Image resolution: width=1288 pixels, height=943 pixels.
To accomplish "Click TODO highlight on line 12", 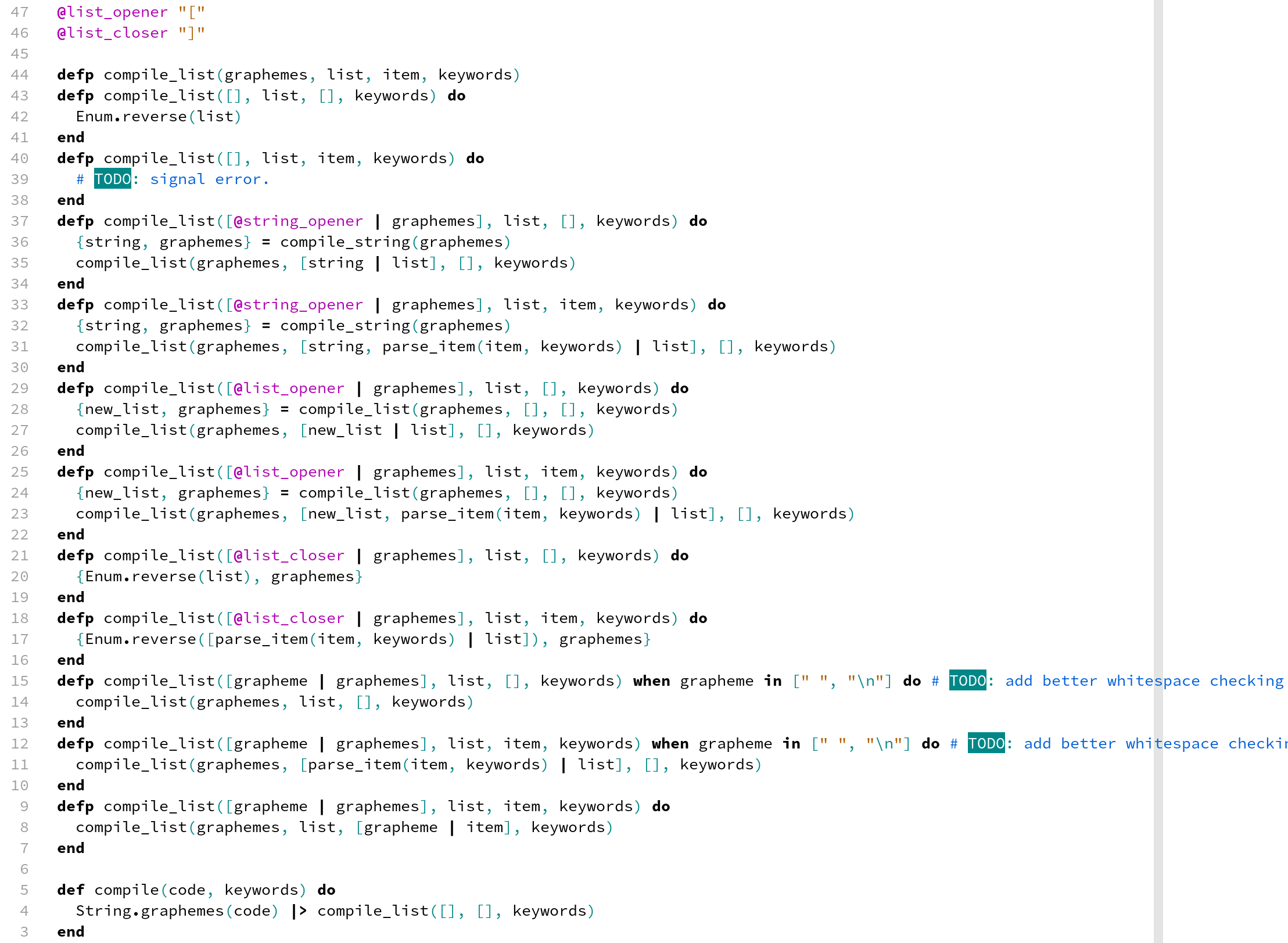I will pyautogui.click(x=986, y=744).
